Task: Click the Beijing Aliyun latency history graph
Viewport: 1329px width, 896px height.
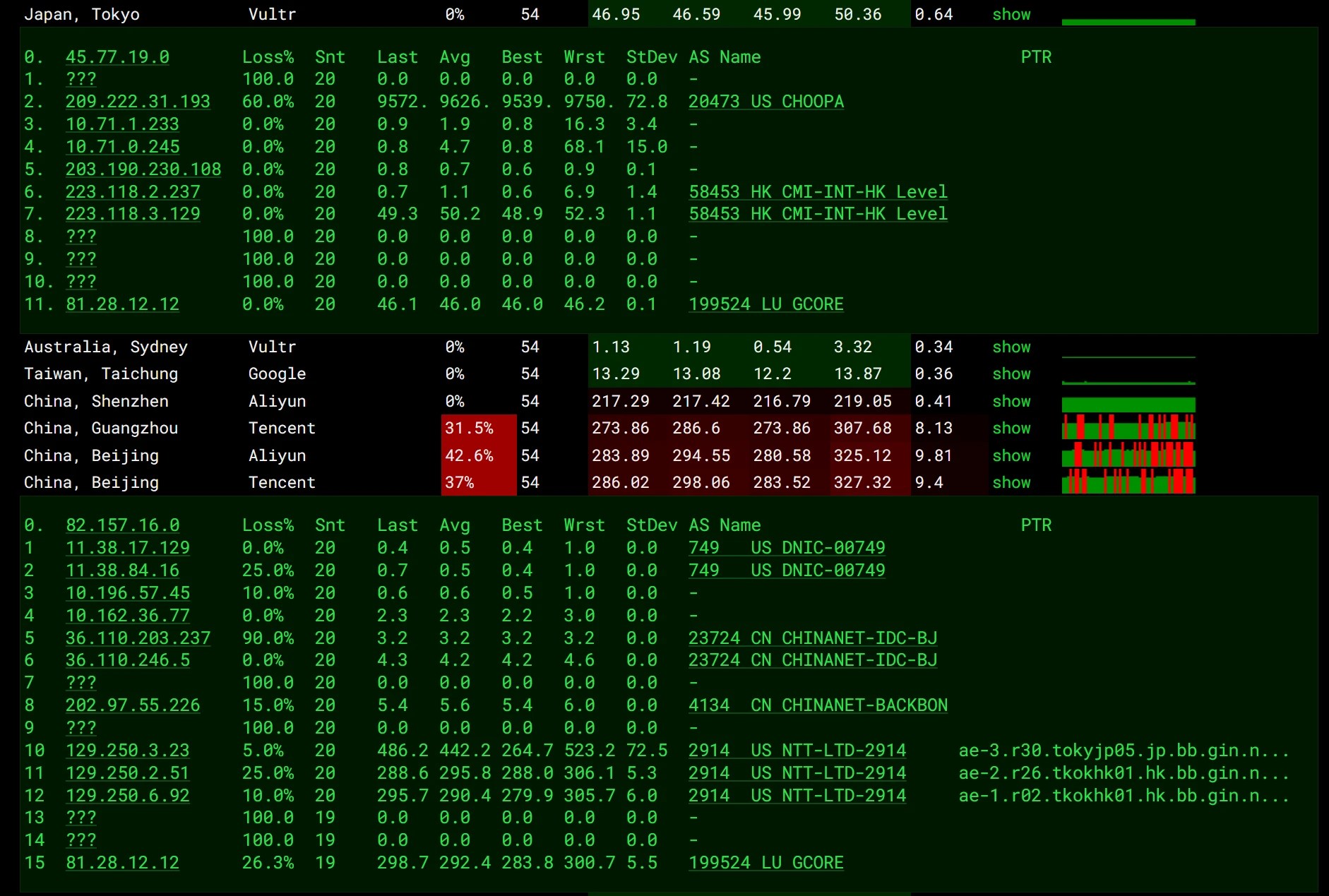Action: (x=1128, y=455)
